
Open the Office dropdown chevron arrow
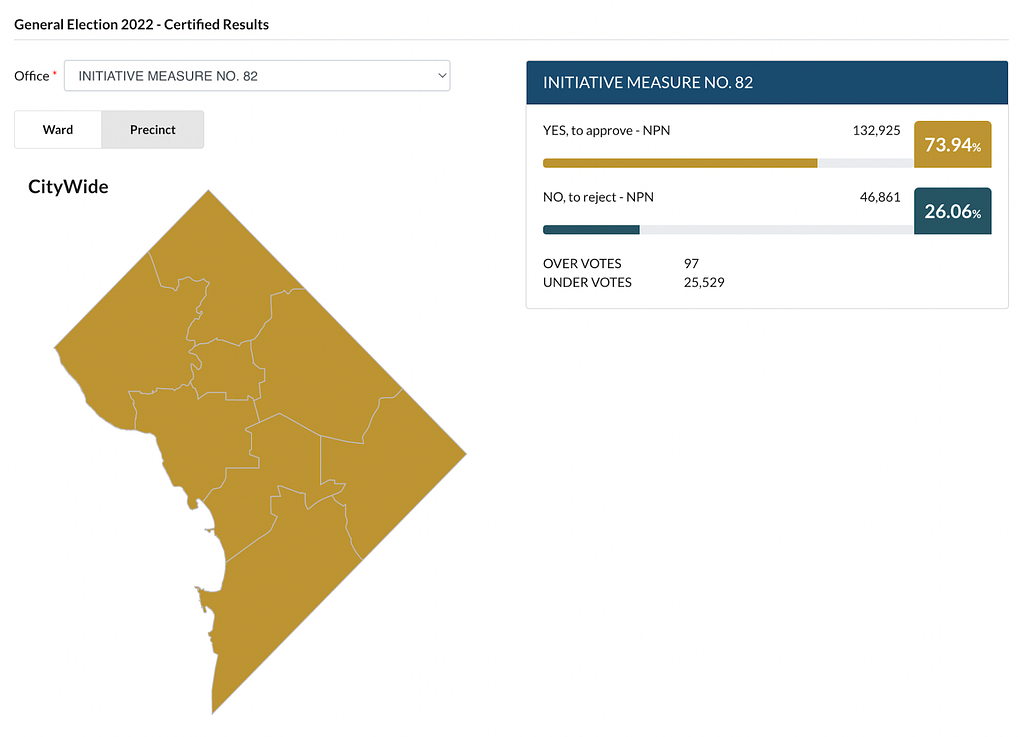coord(442,76)
